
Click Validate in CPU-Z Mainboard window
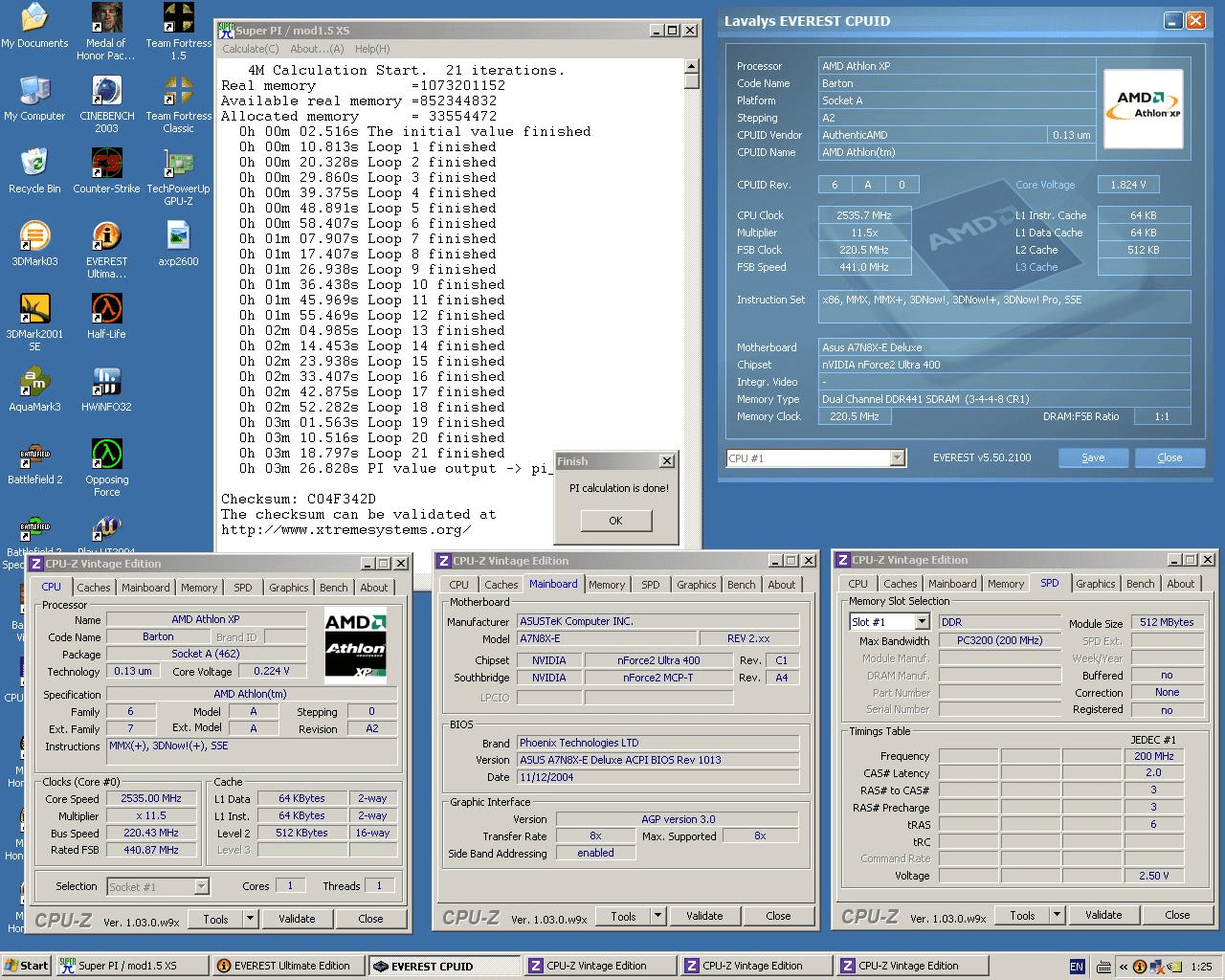click(704, 916)
